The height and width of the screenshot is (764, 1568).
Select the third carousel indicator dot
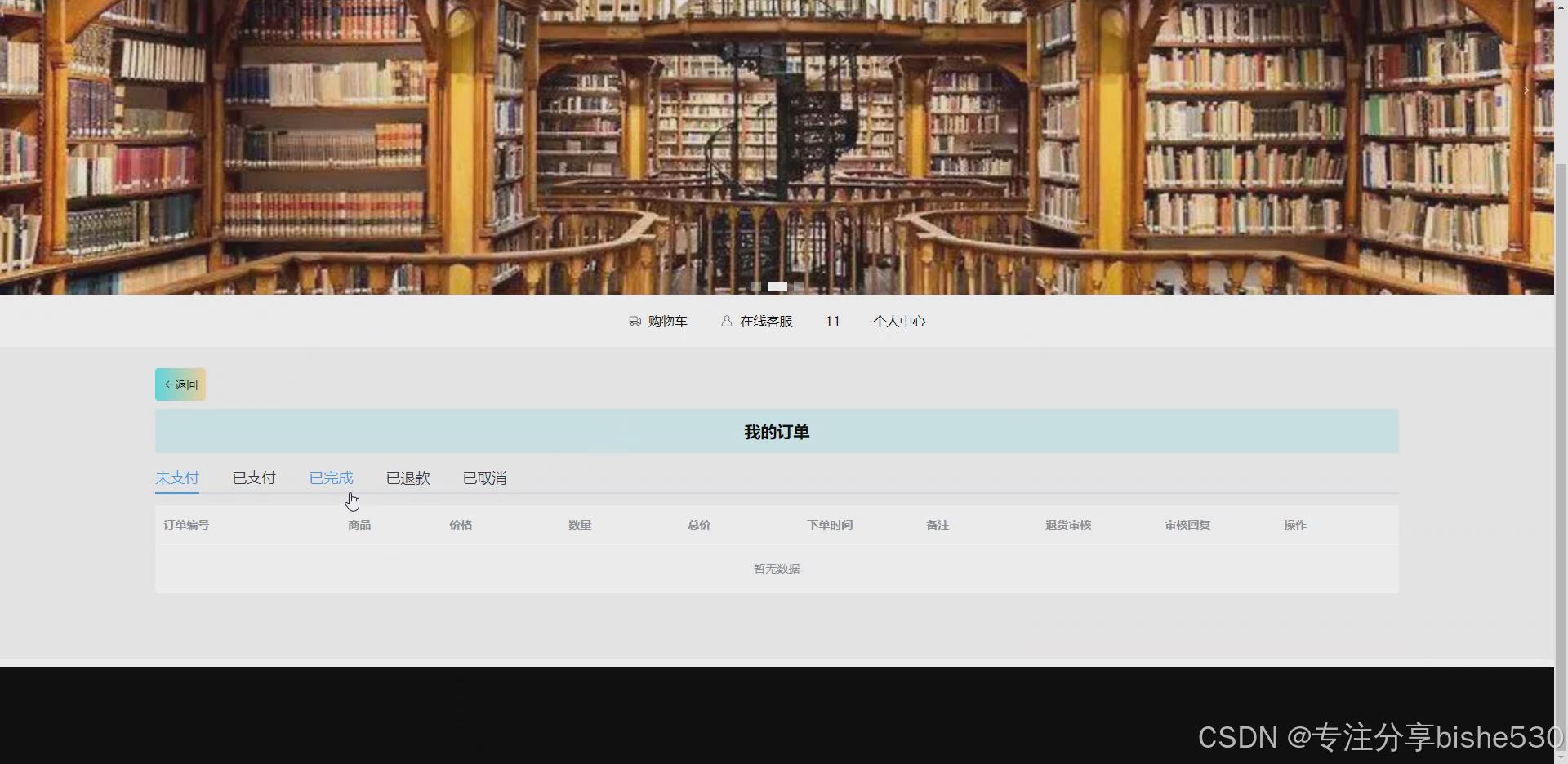799,286
